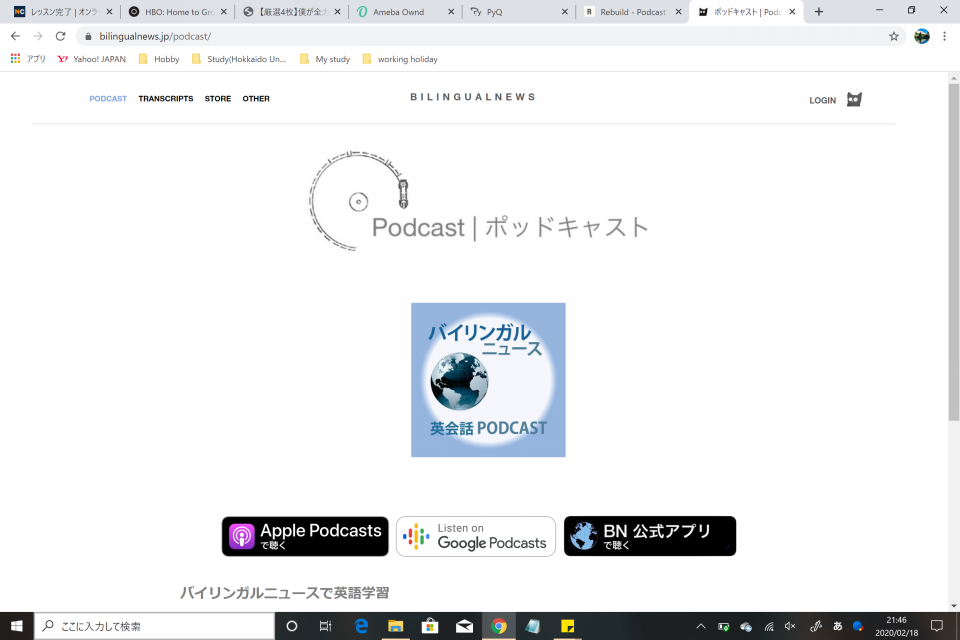Click the cat mascot icon beside LOGIN
The width and height of the screenshot is (960, 640).
click(x=854, y=99)
